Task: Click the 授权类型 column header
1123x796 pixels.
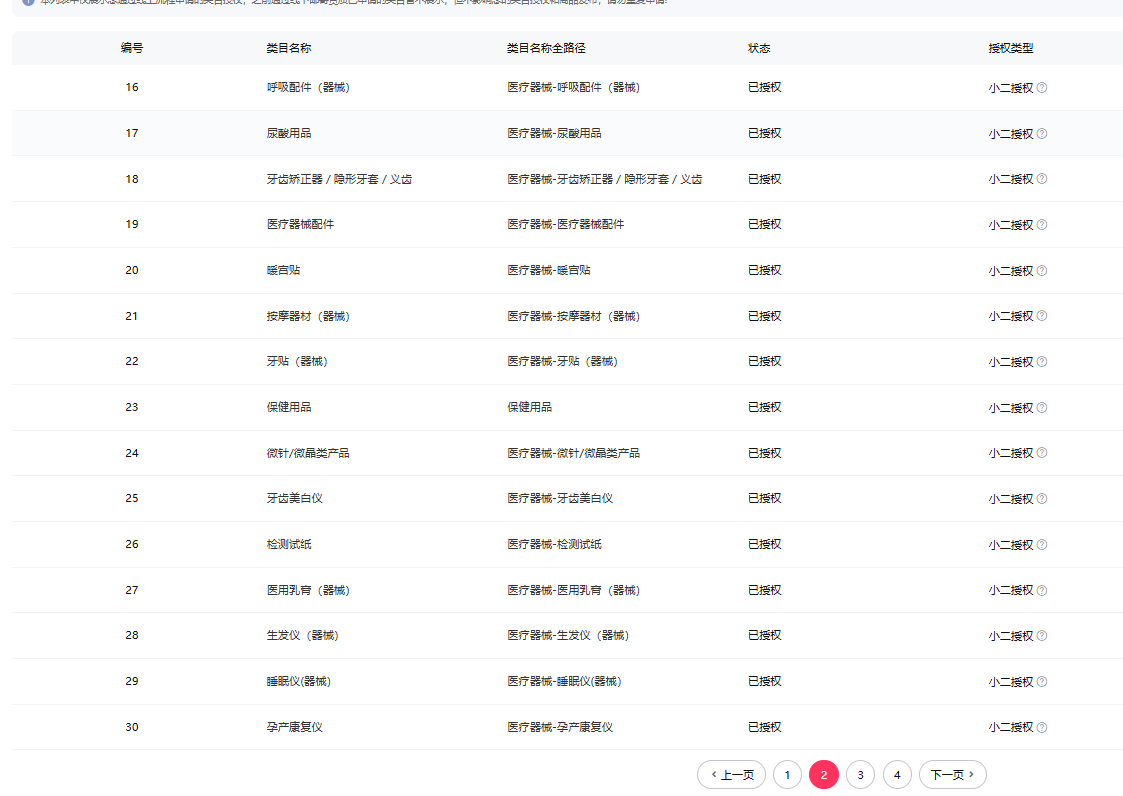Action: [1011, 48]
